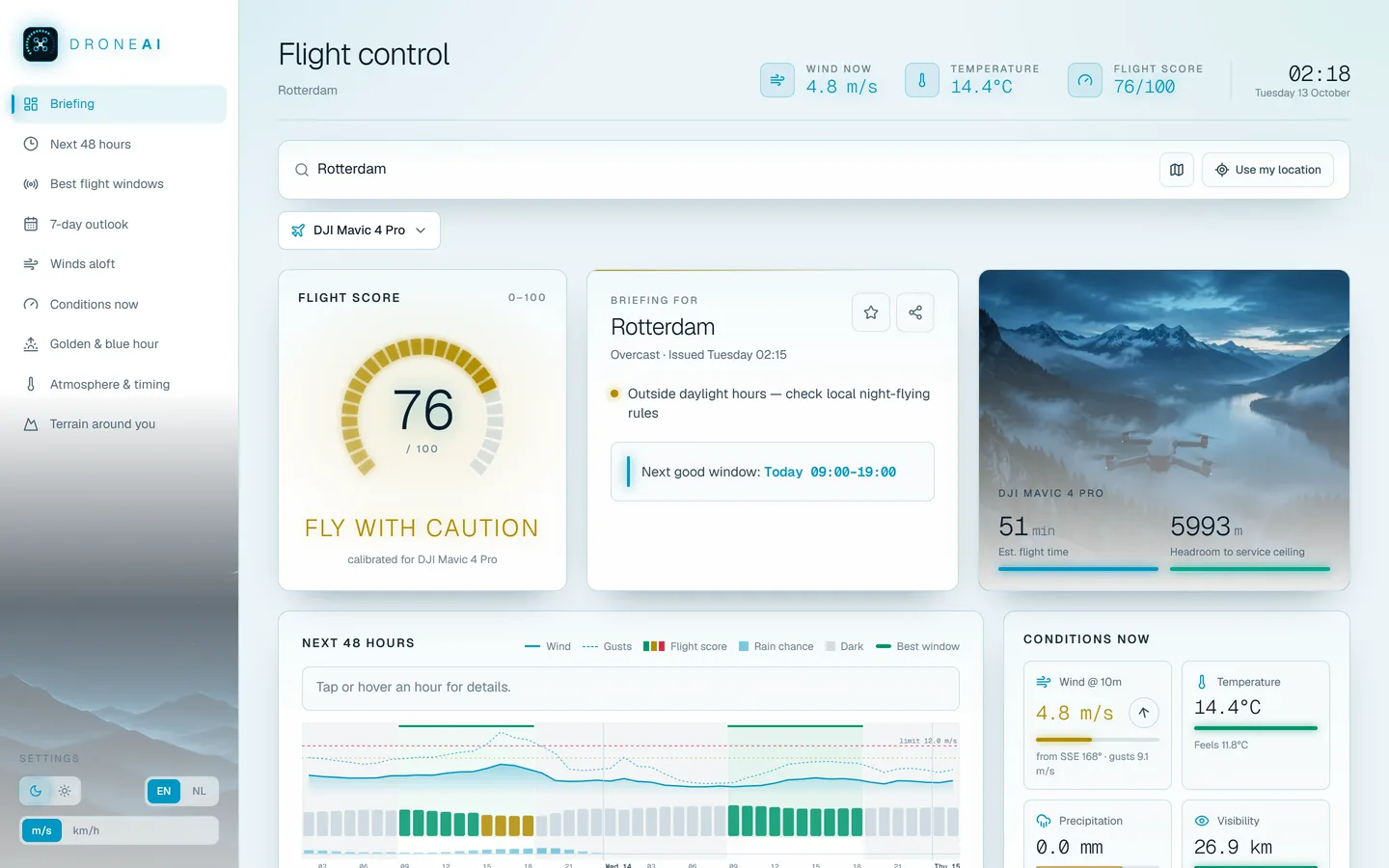1389x868 pixels.
Task: Toggle Best window legend entry
Action: [x=917, y=646]
